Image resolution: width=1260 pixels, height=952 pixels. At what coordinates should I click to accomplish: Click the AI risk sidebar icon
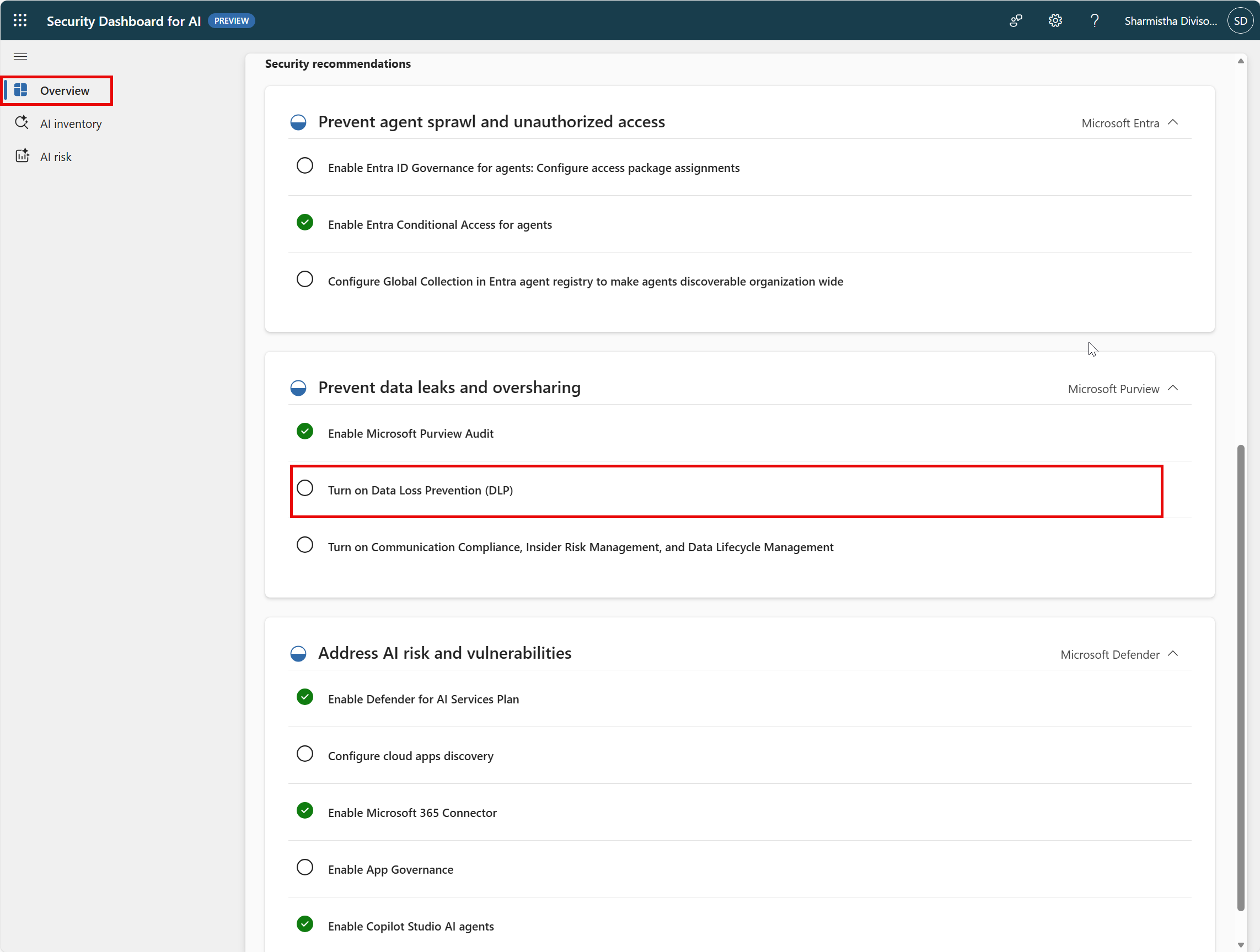(x=22, y=156)
